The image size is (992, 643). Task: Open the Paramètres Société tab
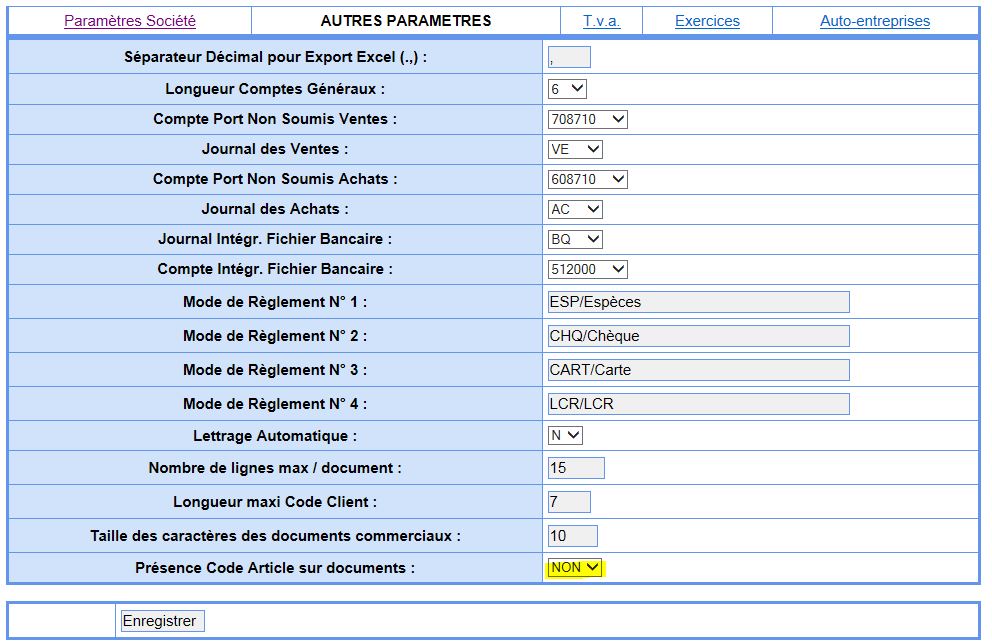point(130,21)
